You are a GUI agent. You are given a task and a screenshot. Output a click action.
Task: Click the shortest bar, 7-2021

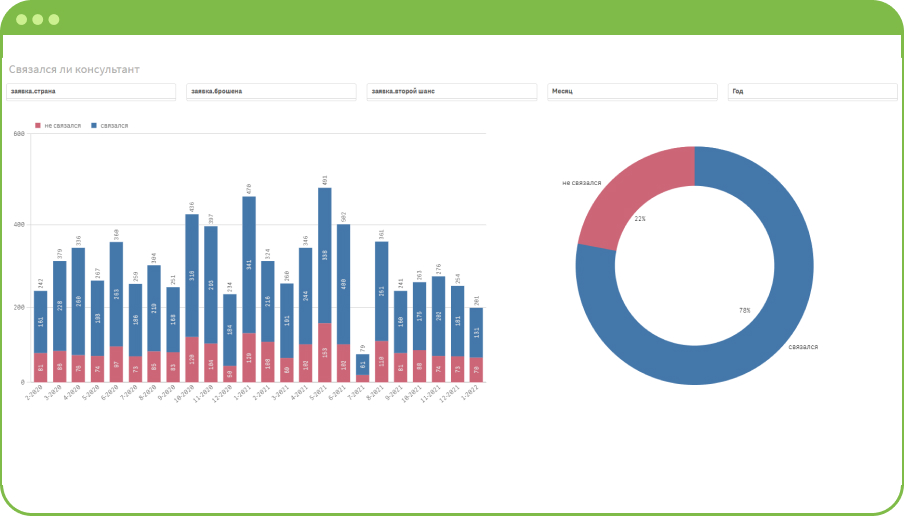pyautogui.click(x=362, y=367)
